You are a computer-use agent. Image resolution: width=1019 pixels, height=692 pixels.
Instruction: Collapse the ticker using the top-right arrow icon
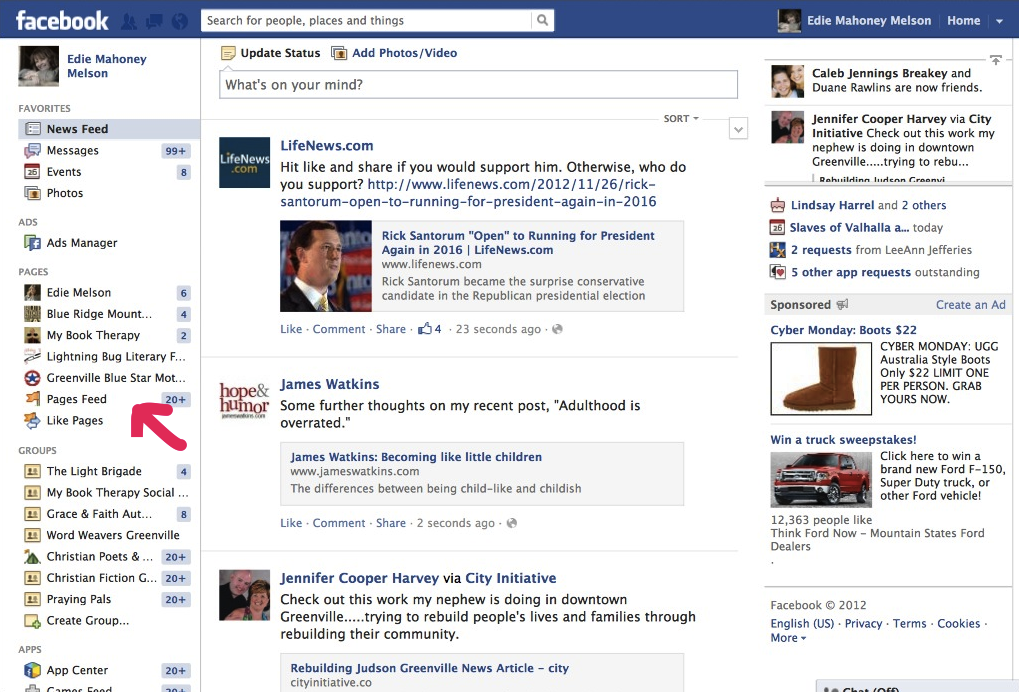click(x=996, y=60)
